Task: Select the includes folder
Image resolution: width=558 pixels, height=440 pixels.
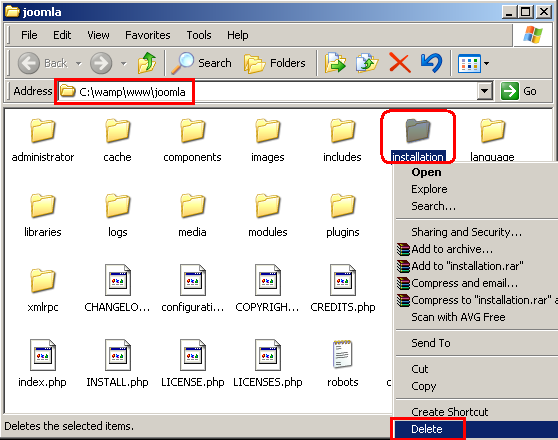Action: [x=342, y=141]
